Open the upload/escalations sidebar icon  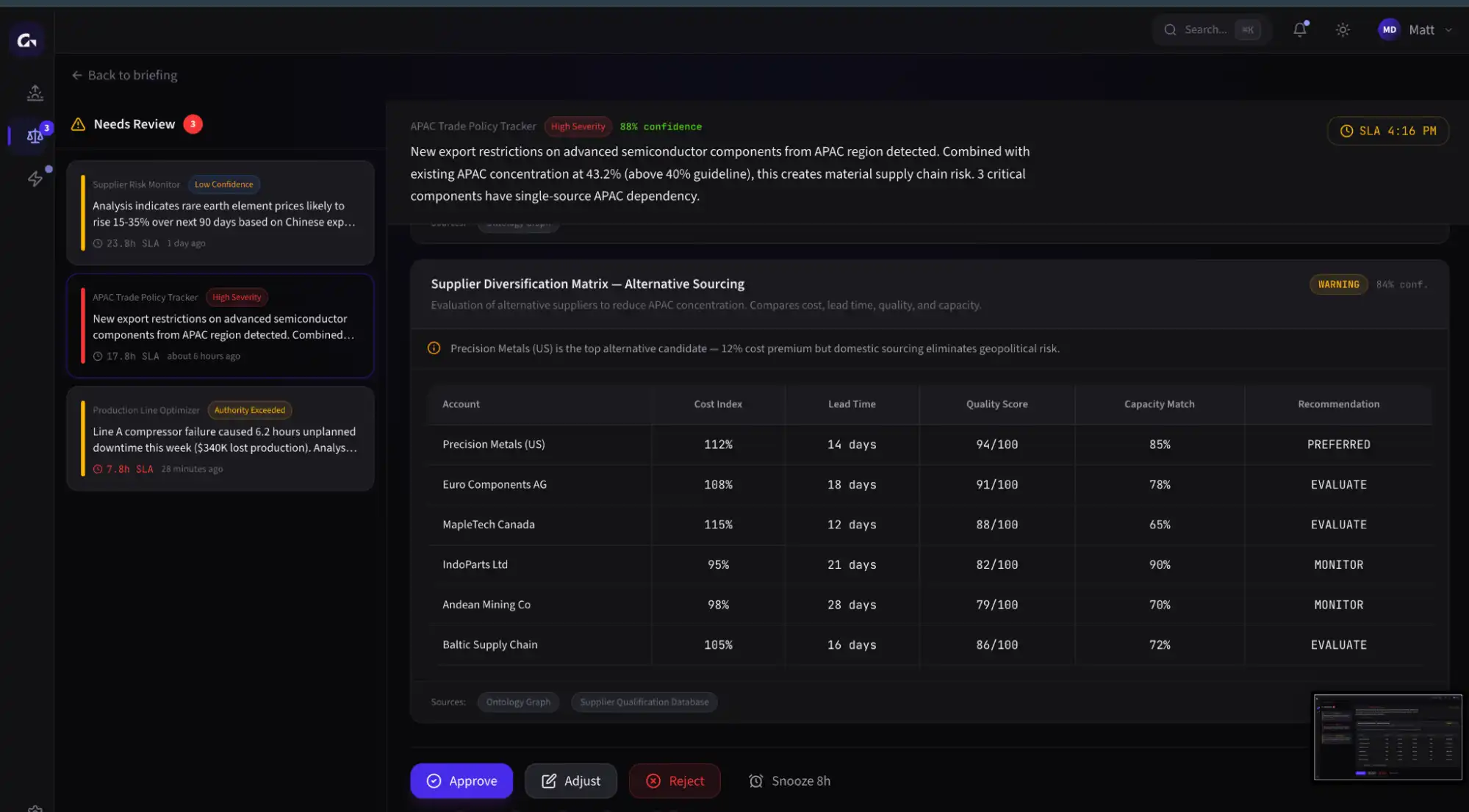[35, 93]
